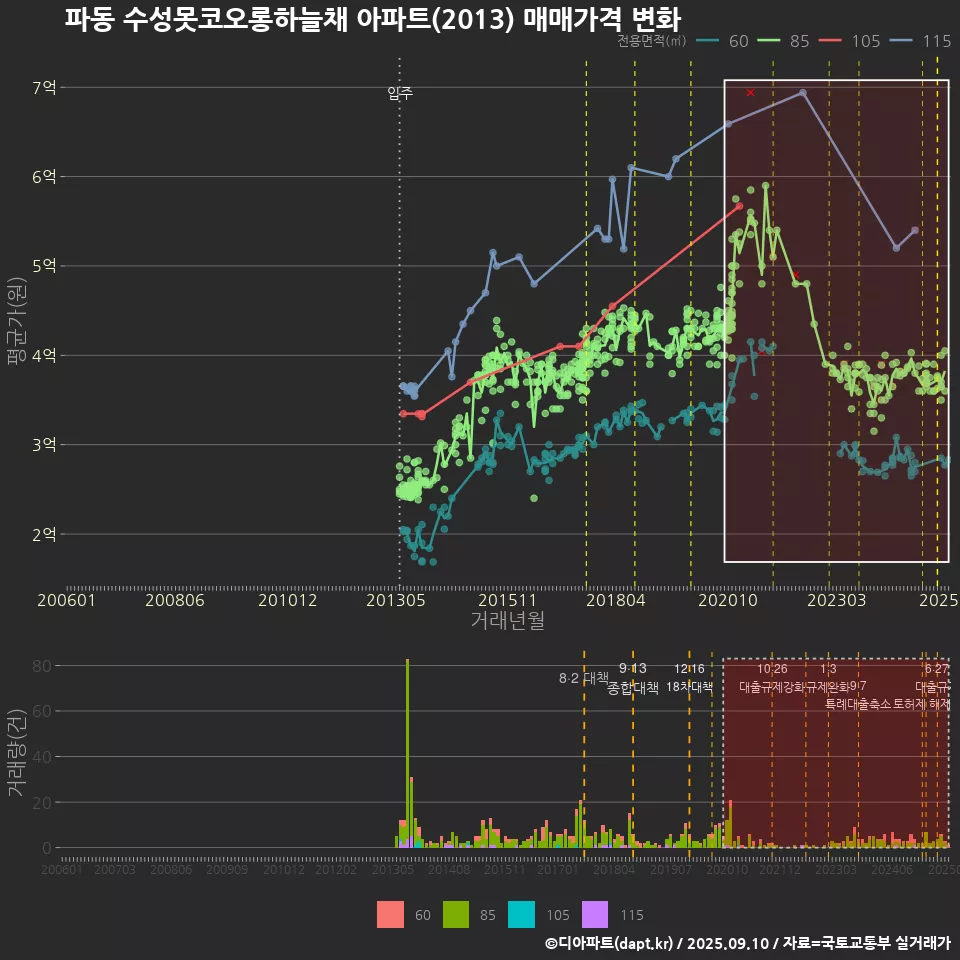The image size is (960, 960).
Task: Click 201408 on the volume chart x-axis
Action: [x=449, y=869]
